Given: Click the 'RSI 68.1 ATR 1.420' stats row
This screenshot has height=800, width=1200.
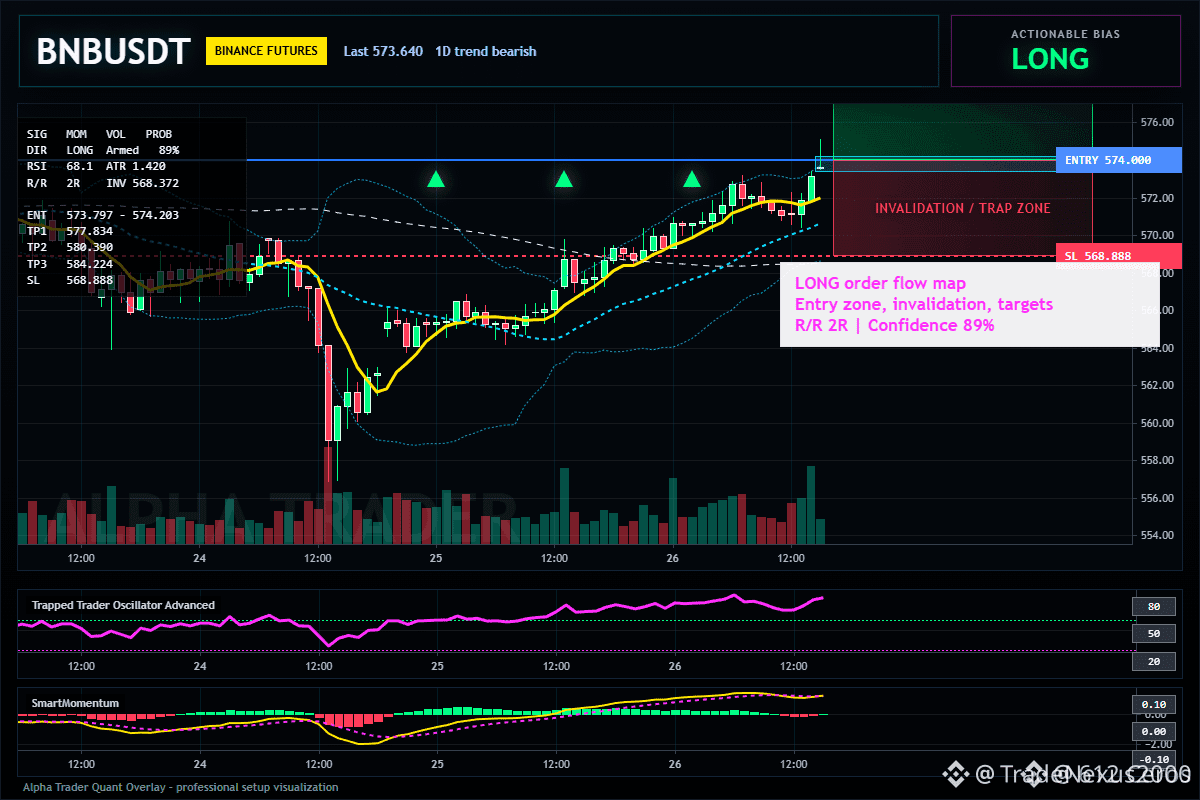Looking at the screenshot, I should 96,166.
